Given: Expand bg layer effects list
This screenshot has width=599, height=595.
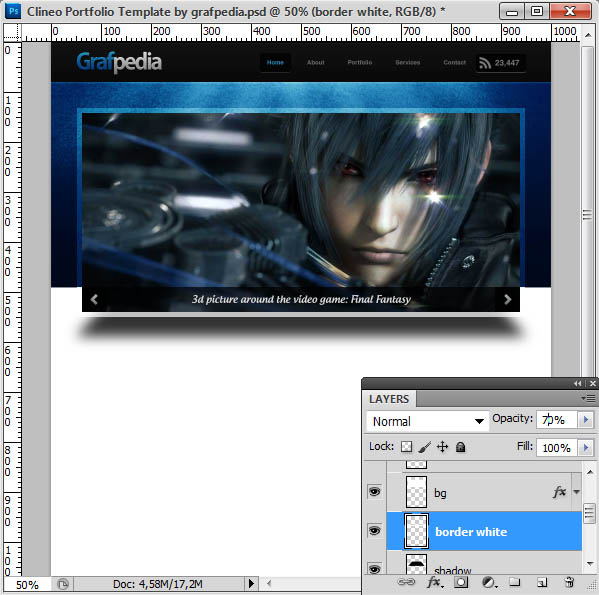Looking at the screenshot, I should pyautogui.click(x=576, y=492).
